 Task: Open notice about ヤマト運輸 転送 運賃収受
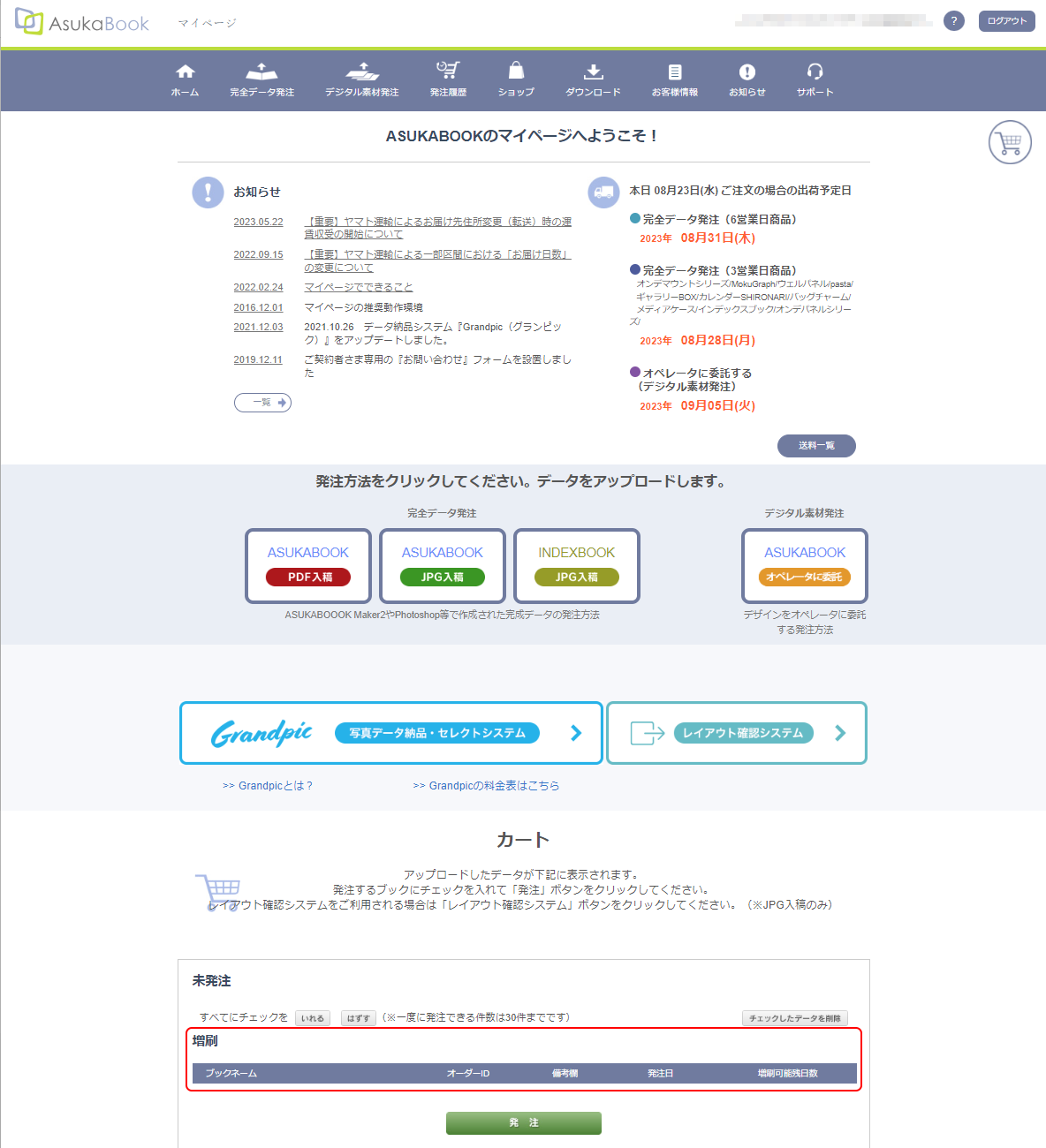coord(437,228)
